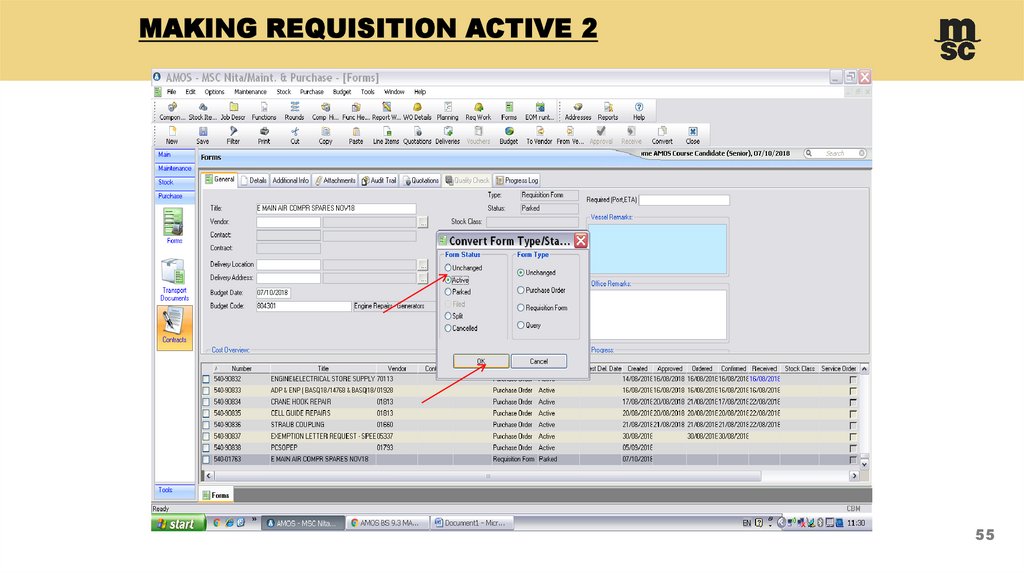Select the Cancelled form status option
1024x574 pixels.
[461, 328]
